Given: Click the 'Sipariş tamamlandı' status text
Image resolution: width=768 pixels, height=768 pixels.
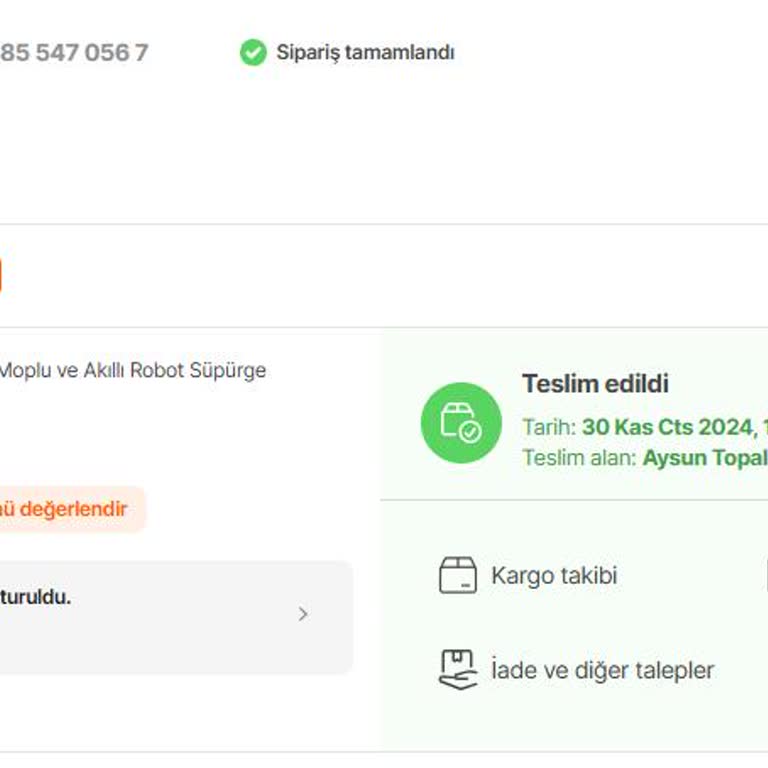Looking at the screenshot, I should pos(365,52).
